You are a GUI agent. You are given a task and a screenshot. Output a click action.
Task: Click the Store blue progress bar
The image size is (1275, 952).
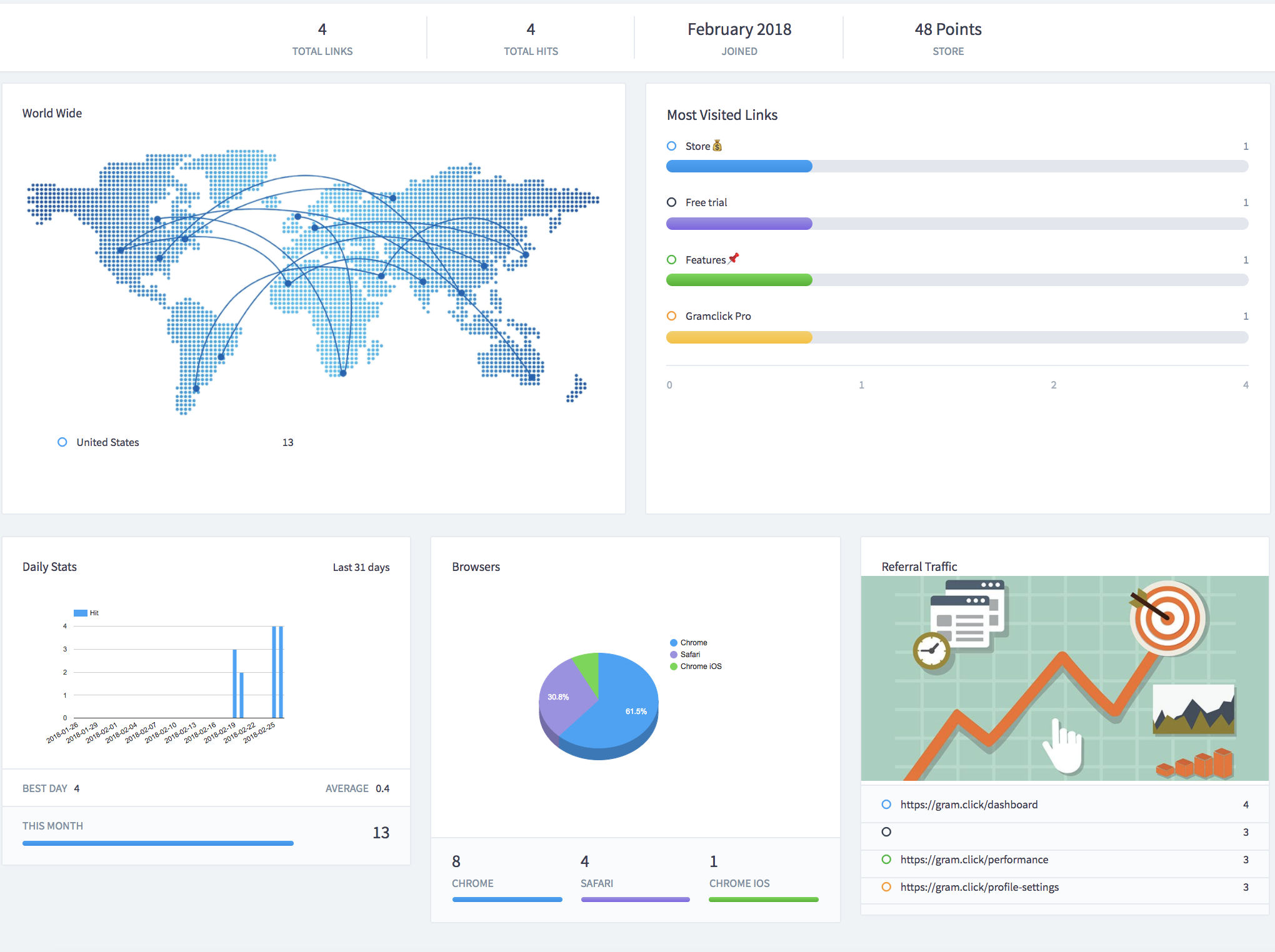tap(739, 166)
